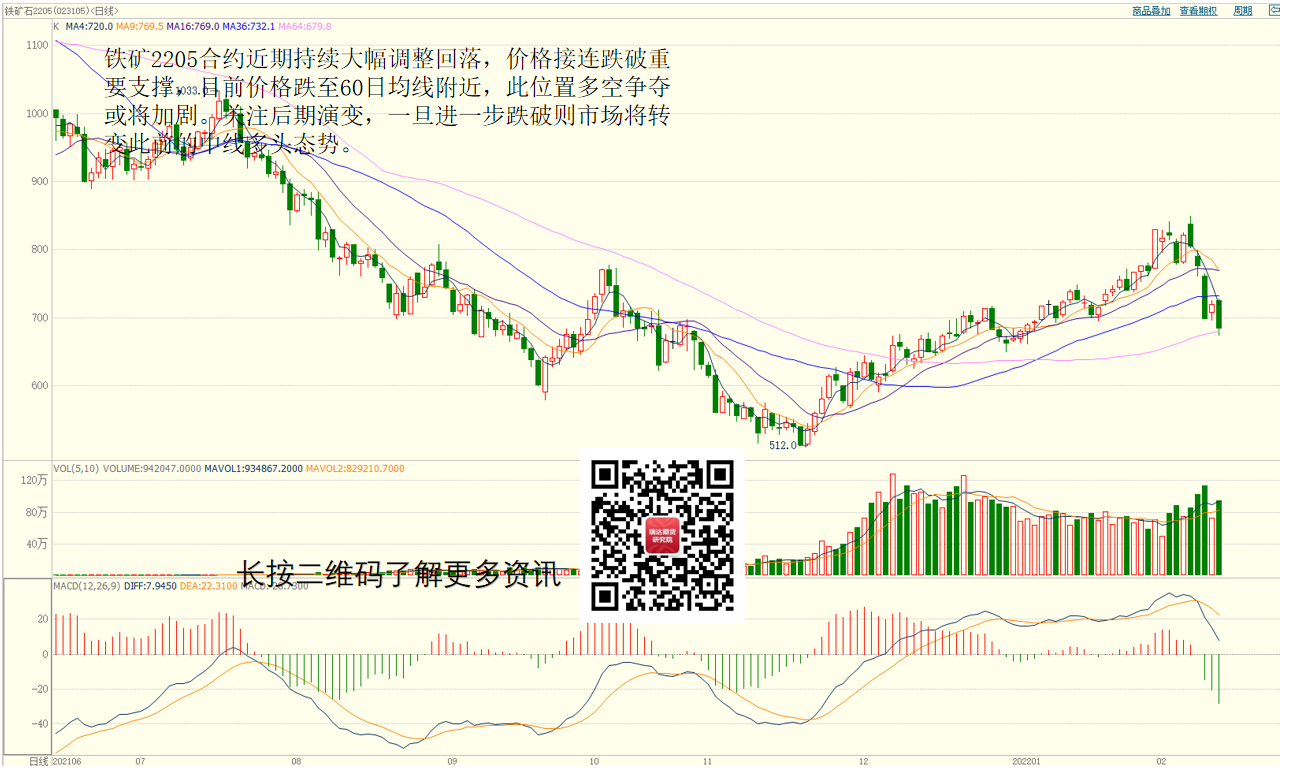Click the QR code image

[x=663, y=536]
